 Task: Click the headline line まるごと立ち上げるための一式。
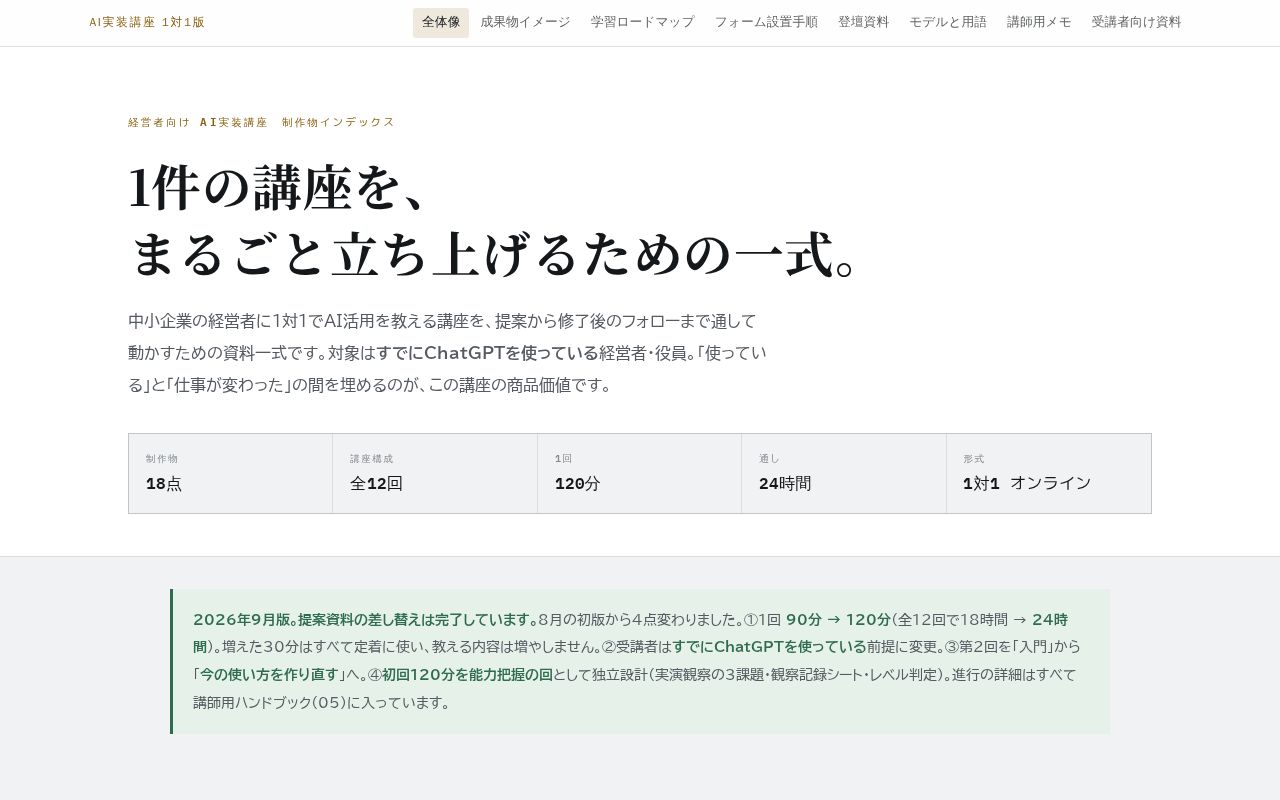(495, 253)
